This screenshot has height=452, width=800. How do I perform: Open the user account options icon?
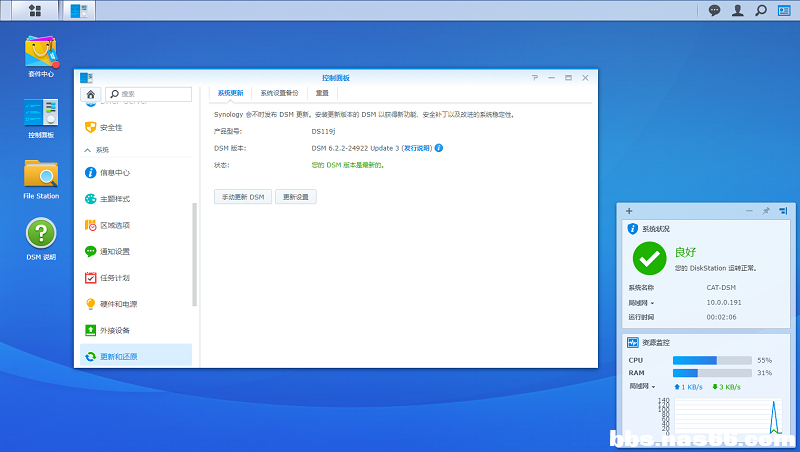(738, 10)
